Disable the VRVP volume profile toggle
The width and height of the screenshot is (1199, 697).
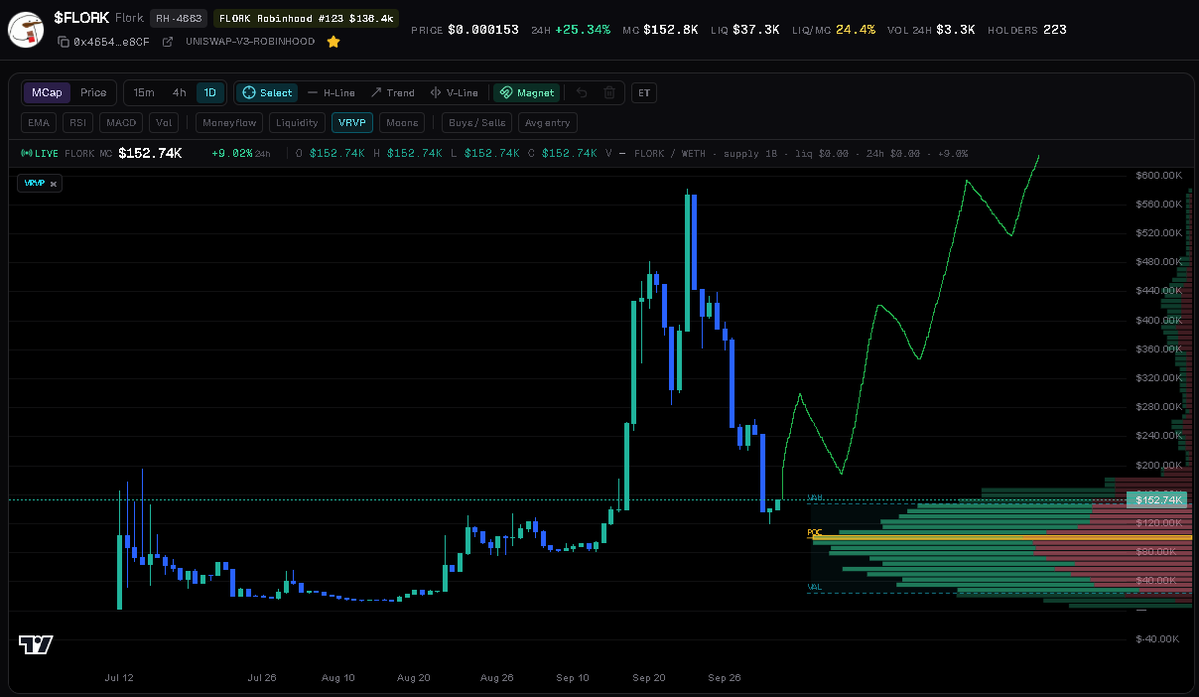pos(352,122)
